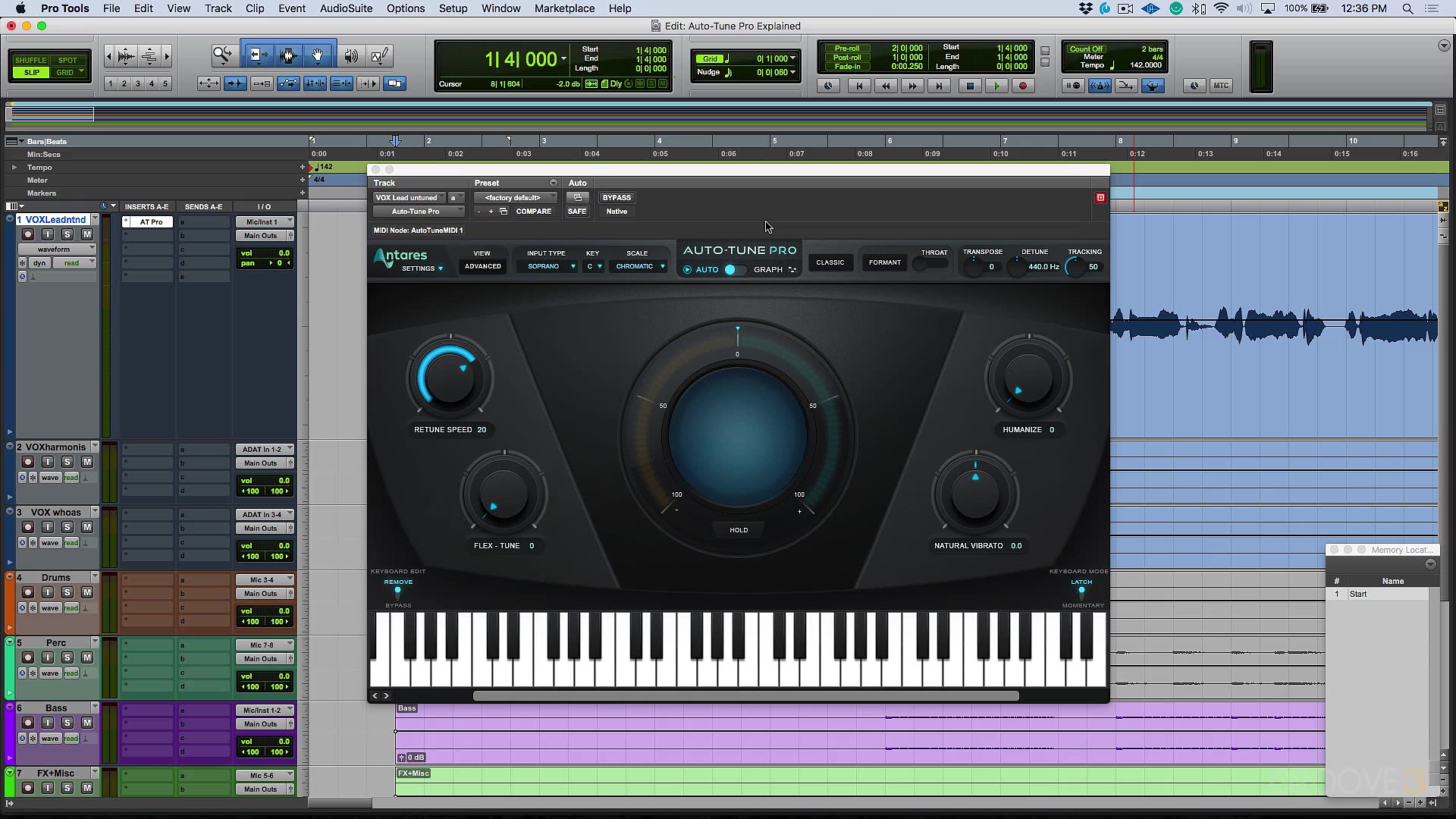Screen dimensions: 1456x819
Task: Click the Tracking knob
Action: coord(1075,267)
